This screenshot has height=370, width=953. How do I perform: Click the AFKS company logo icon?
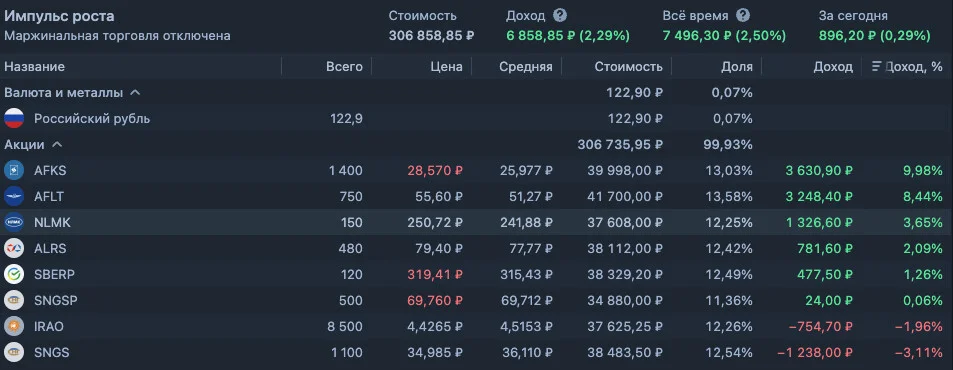click(x=14, y=171)
